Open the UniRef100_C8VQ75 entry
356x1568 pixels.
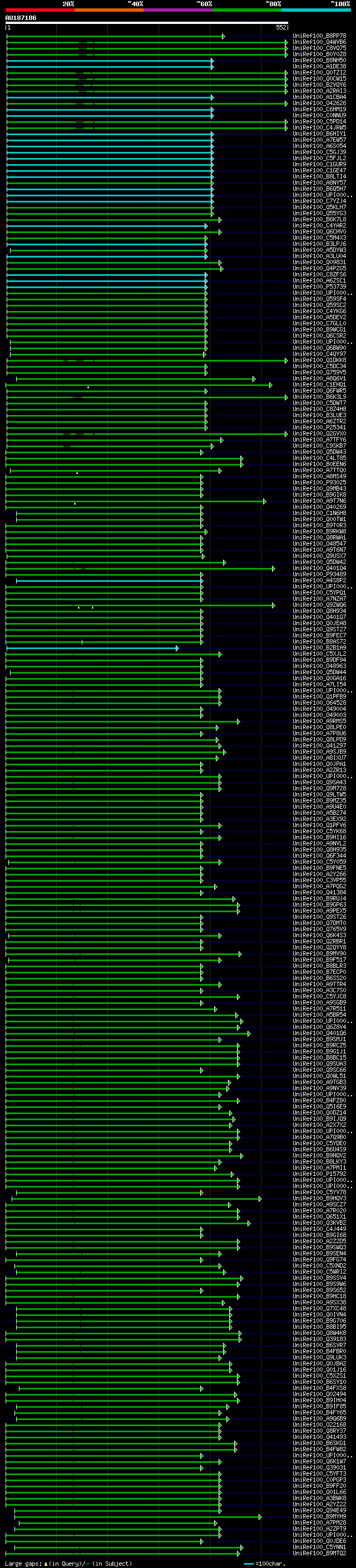click(x=319, y=49)
